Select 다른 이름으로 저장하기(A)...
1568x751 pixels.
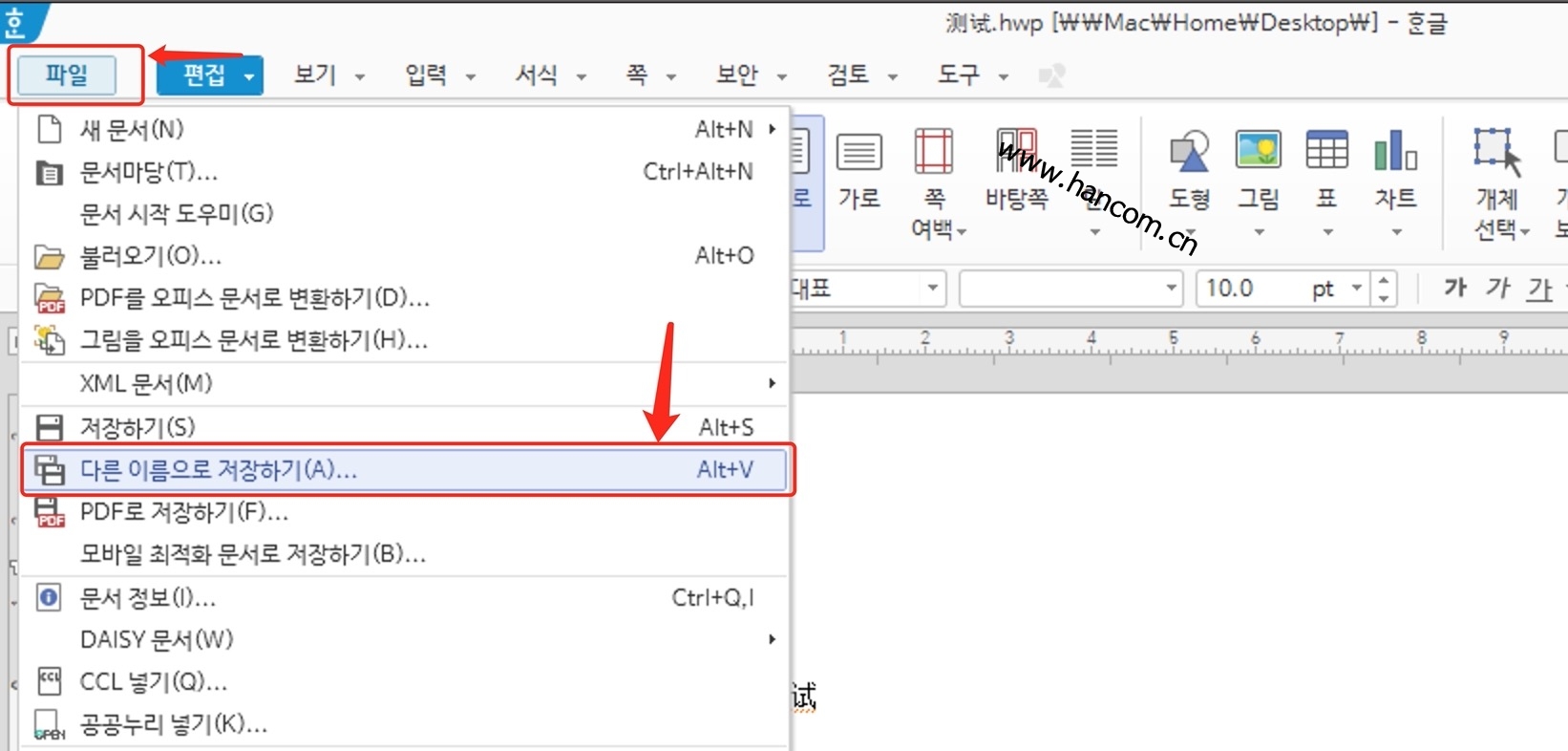[406, 469]
